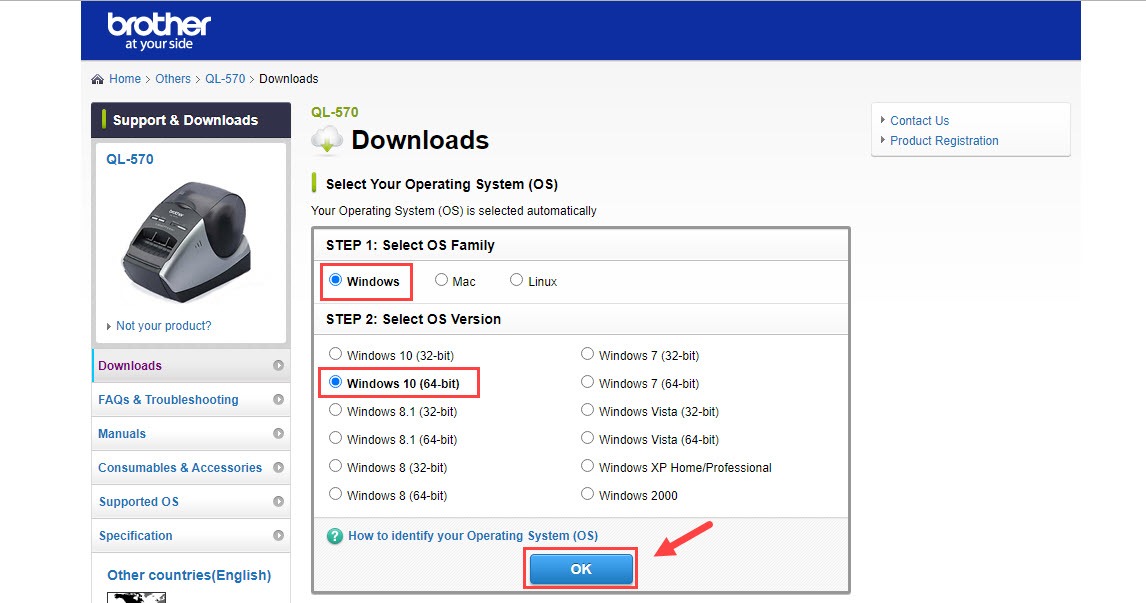Image resolution: width=1146 pixels, height=603 pixels.
Task: Click the green question mark help icon
Action: pos(335,536)
